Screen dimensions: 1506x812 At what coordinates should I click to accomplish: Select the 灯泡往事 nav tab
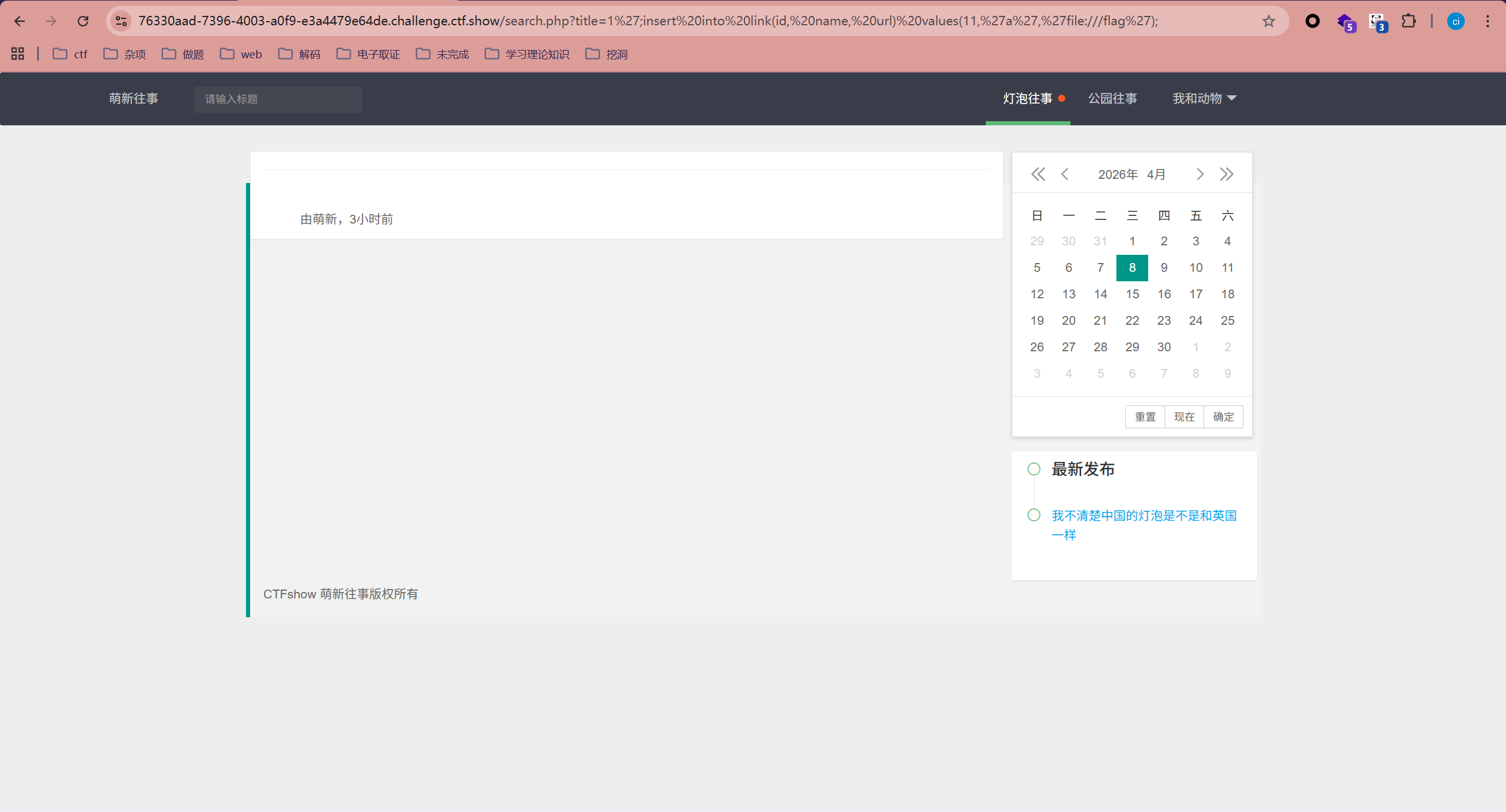pyautogui.click(x=1027, y=98)
